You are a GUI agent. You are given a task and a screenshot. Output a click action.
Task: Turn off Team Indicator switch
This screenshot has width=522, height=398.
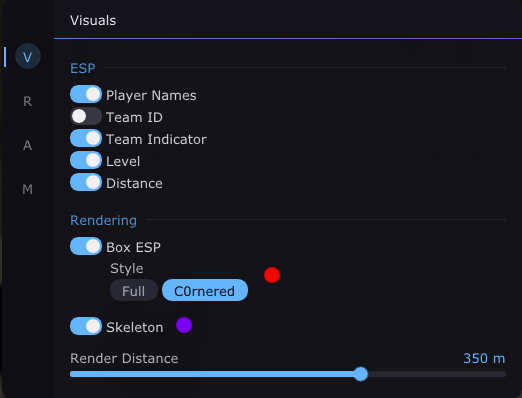86,138
